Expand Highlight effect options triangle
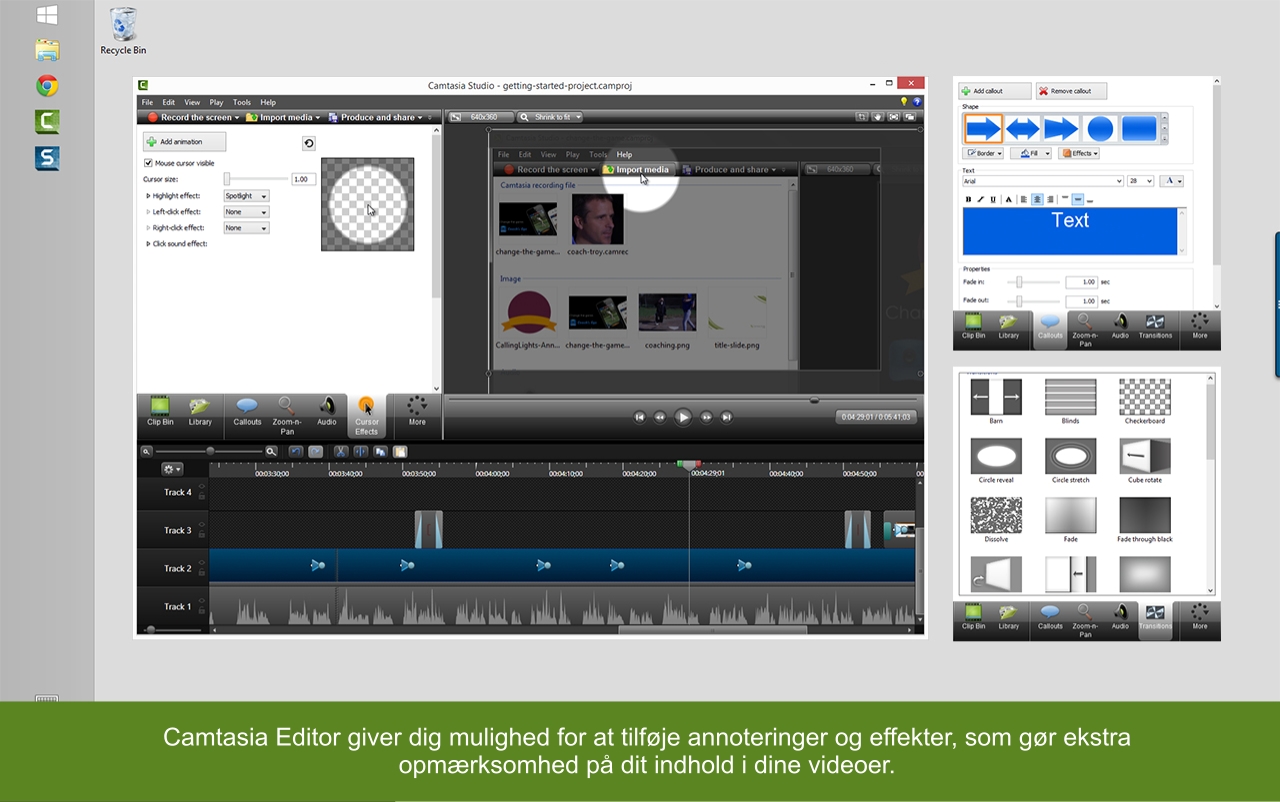Viewport: 1280px width, 802px height. (x=149, y=196)
